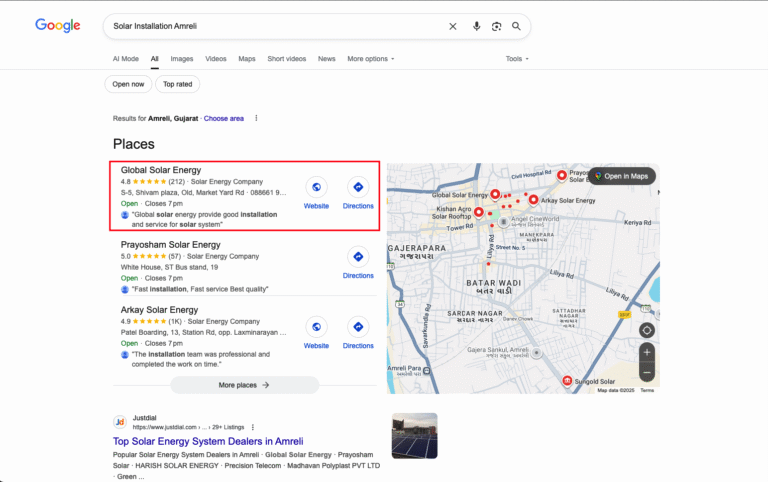Click the More places button

point(244,385)
